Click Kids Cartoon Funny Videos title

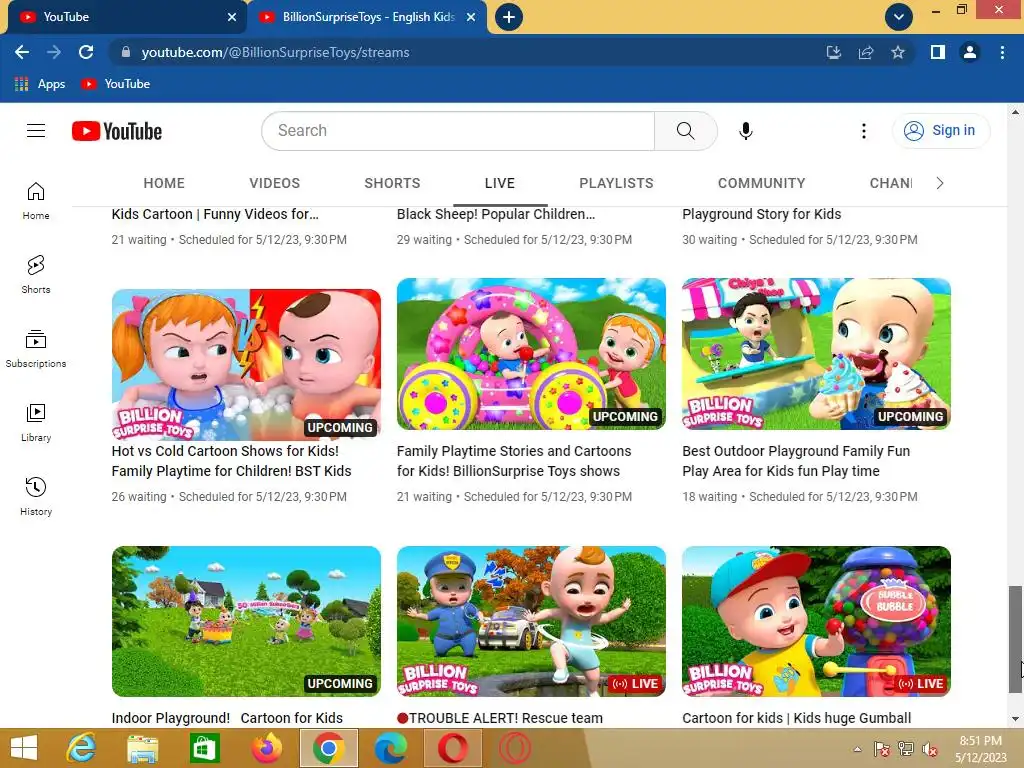click(215, 214)
